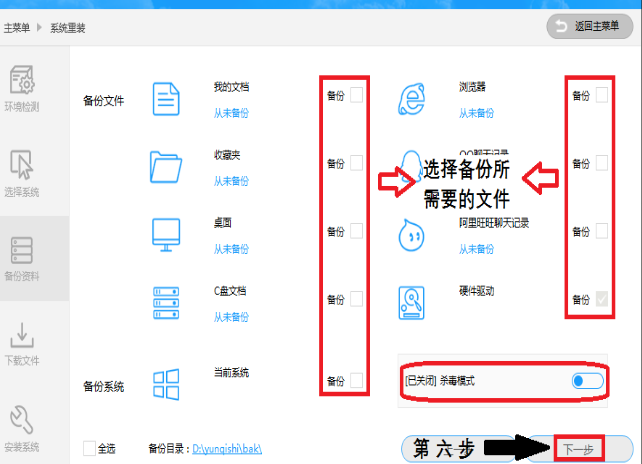Click 从未备份 link under 桌面
The width and height of the screenshot is (642, 464).
click(x=231, y=249)
